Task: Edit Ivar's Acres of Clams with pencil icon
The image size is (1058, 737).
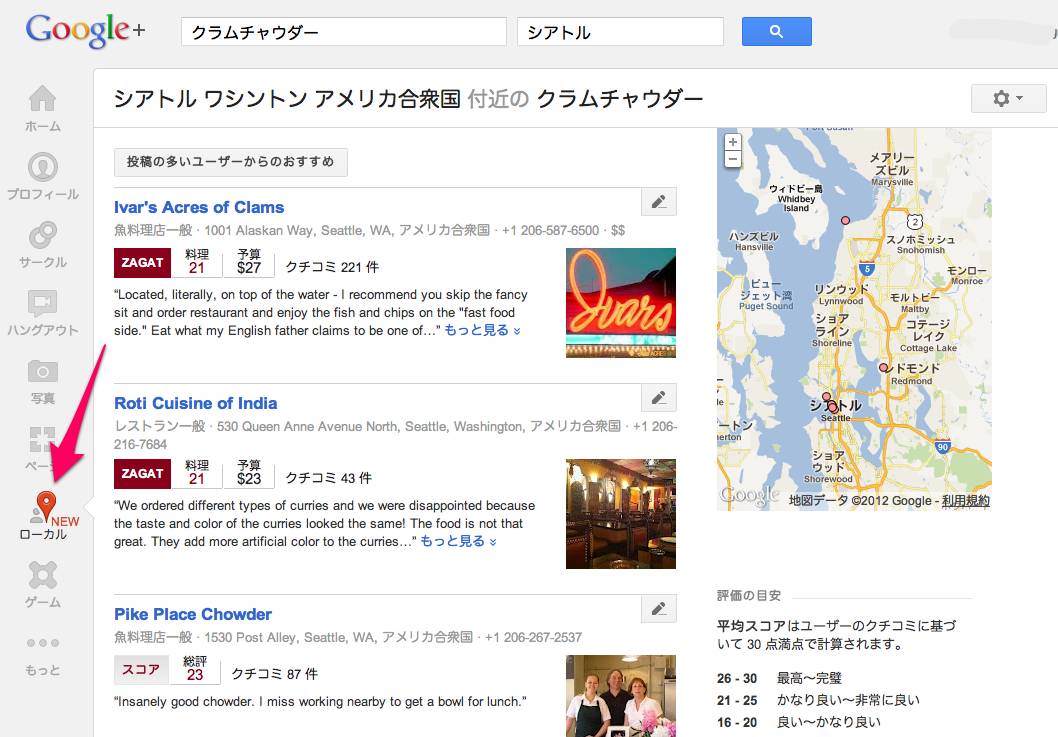Action: (x=659, y=202)
